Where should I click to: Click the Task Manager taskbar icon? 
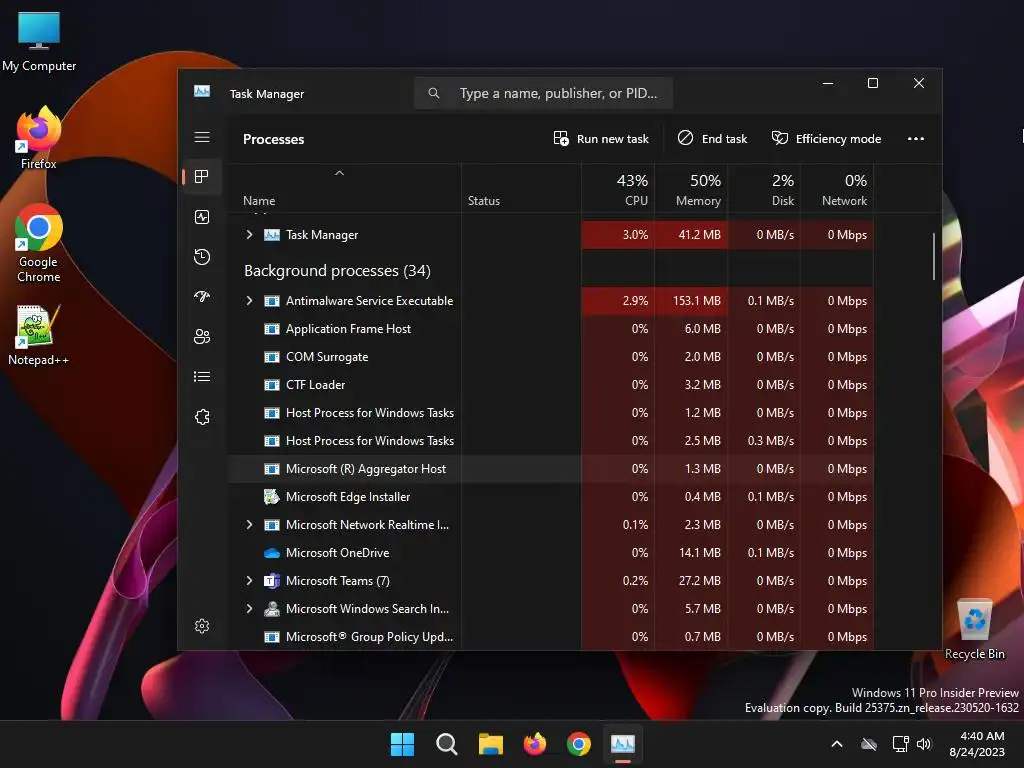click(x=622, y=744)
